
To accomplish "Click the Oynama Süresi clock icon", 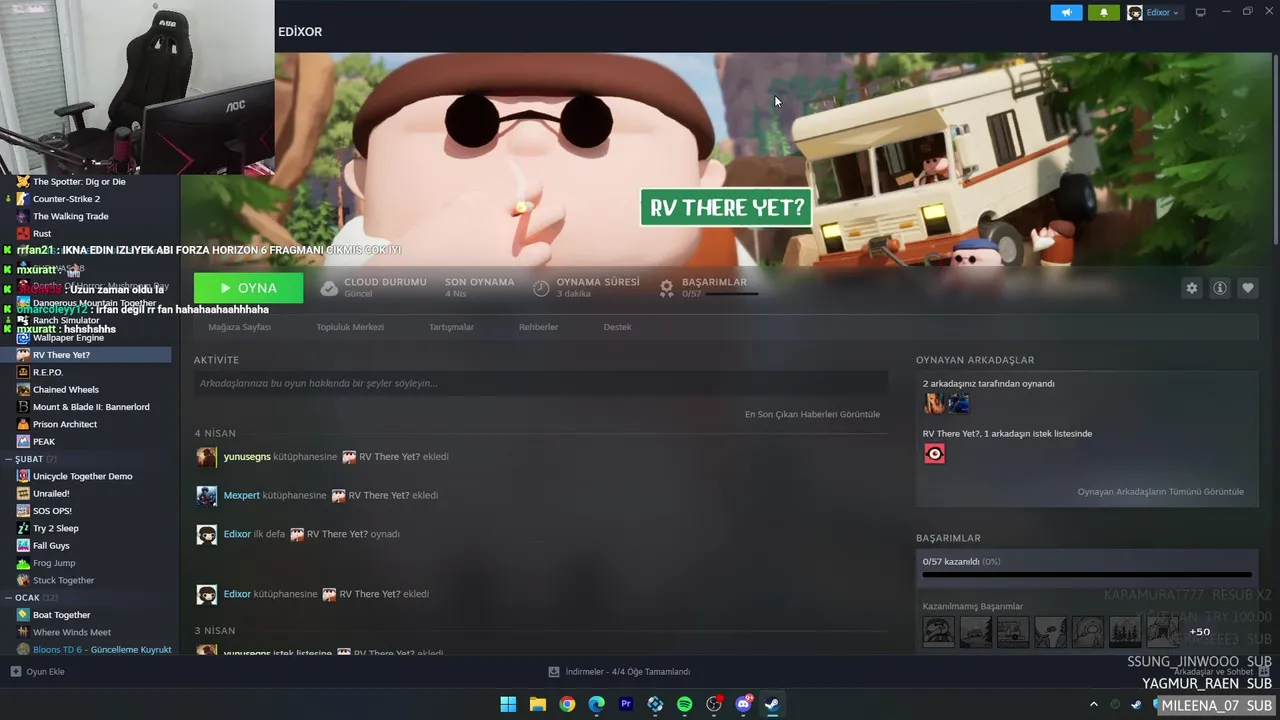I will (x=541, y=288).
